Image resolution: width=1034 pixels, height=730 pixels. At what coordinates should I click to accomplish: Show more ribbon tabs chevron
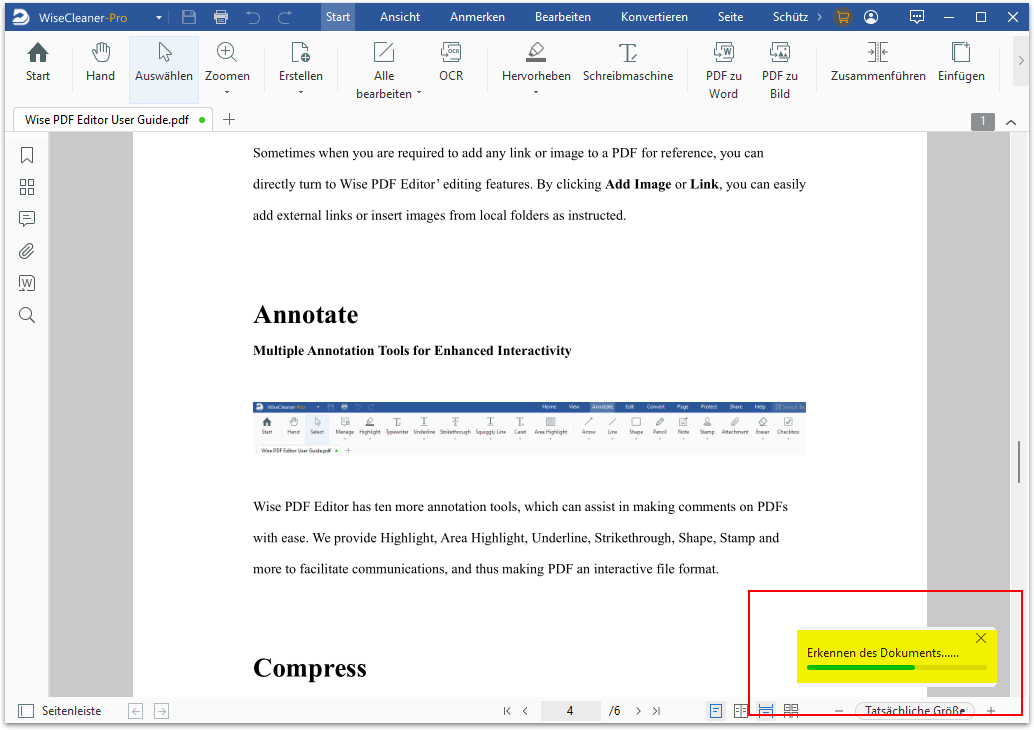click(820, 17)
